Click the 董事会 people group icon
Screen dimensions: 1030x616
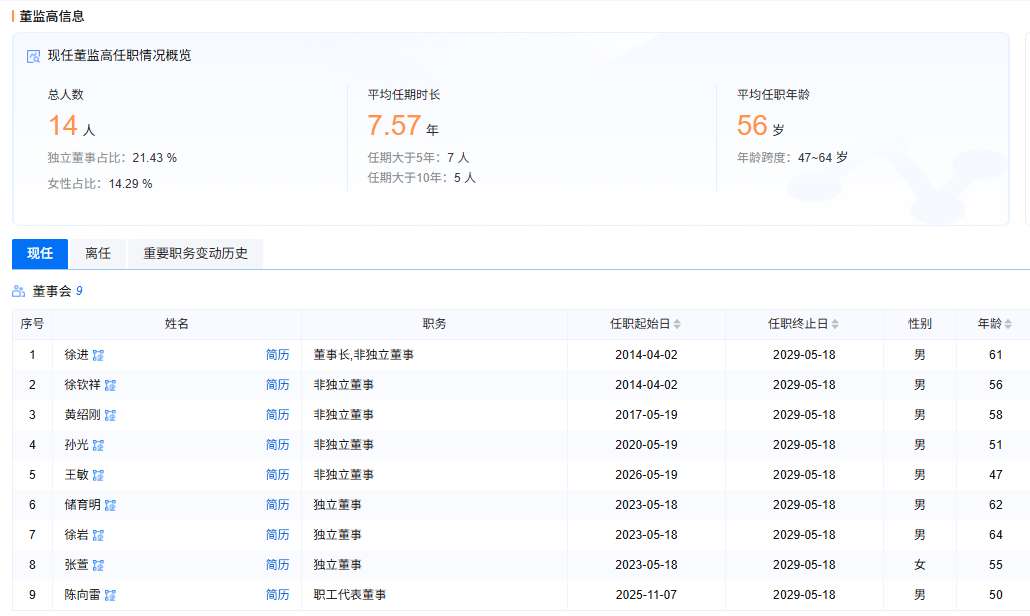coord(18,291)
